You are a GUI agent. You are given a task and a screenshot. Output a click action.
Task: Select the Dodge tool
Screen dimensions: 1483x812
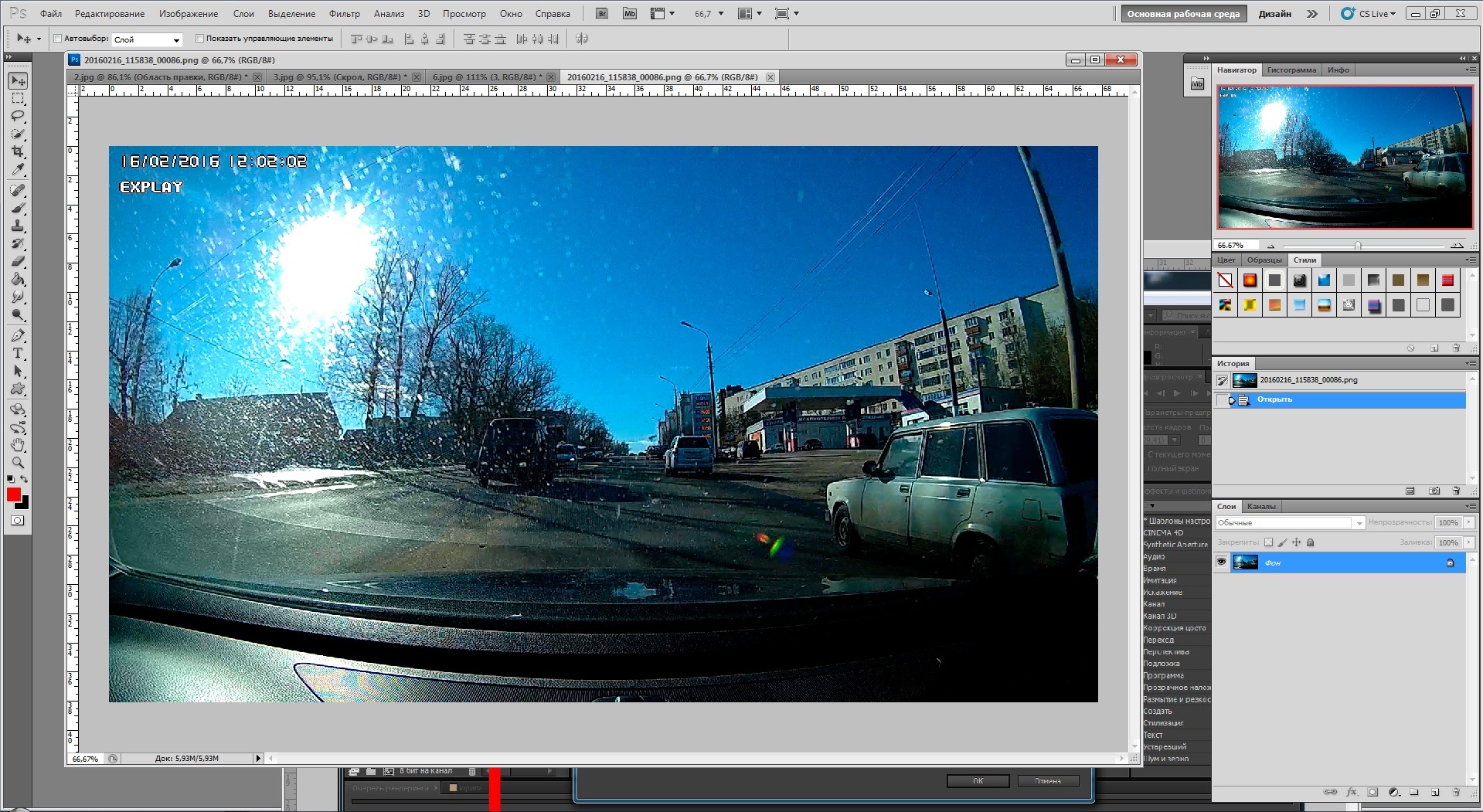pos(18,315)
